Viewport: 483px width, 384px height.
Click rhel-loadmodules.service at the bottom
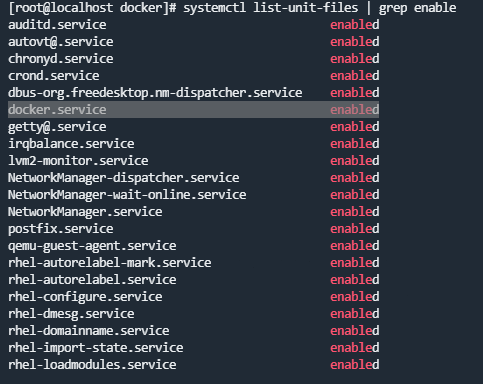[92, 365]
